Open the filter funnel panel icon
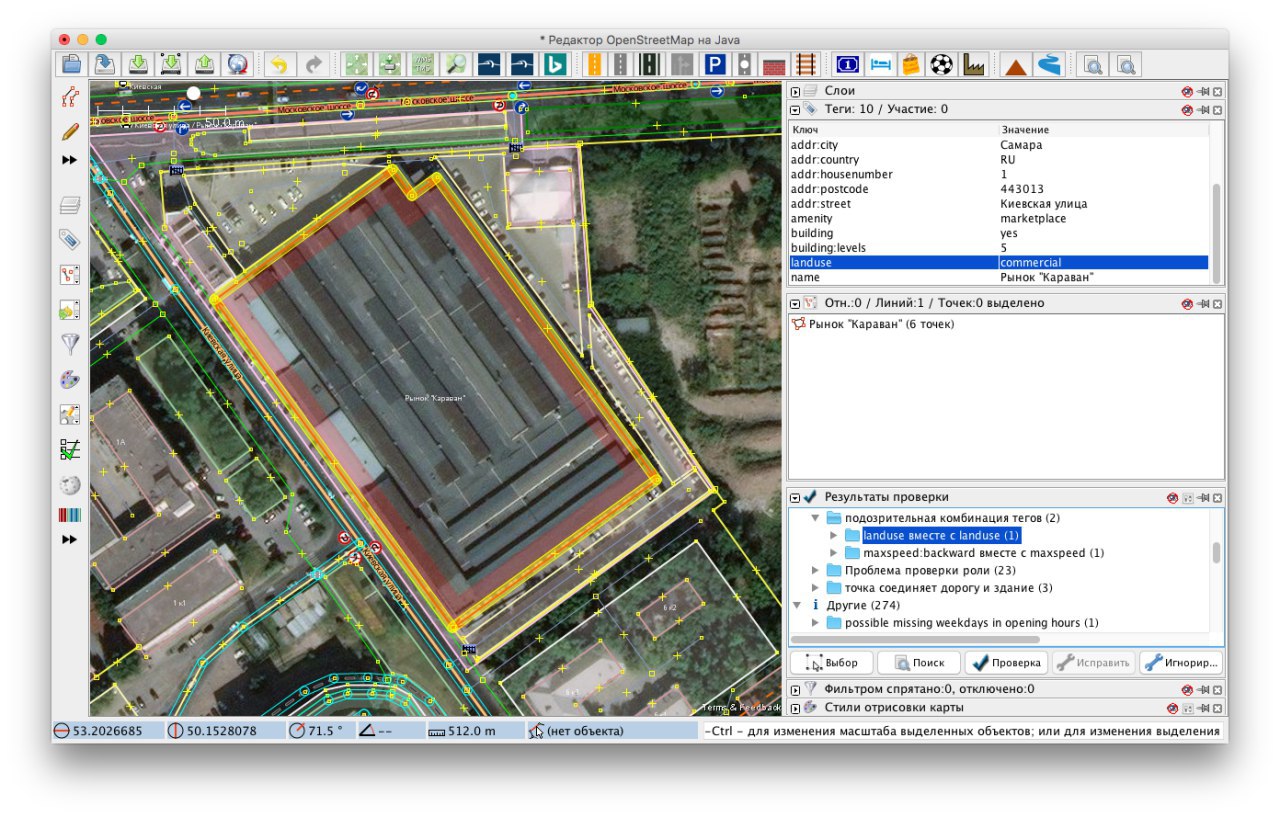The height and width of the screenshot is (817, 1280). [70, 345]
